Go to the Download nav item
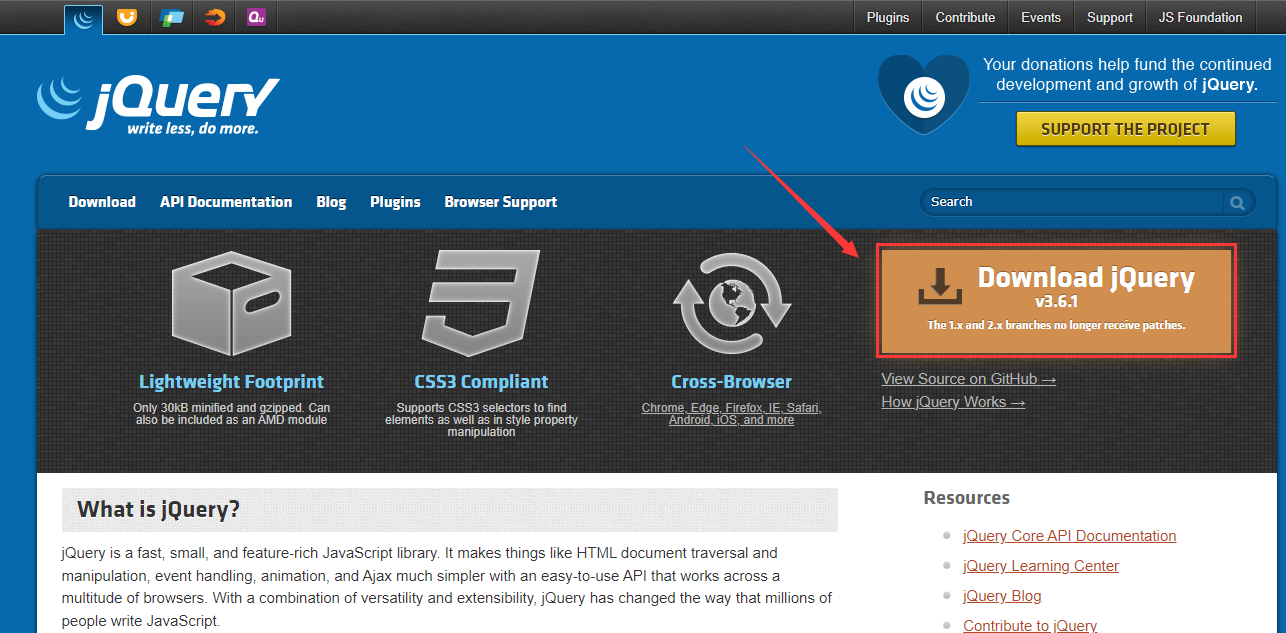 (x=102, y=202)
